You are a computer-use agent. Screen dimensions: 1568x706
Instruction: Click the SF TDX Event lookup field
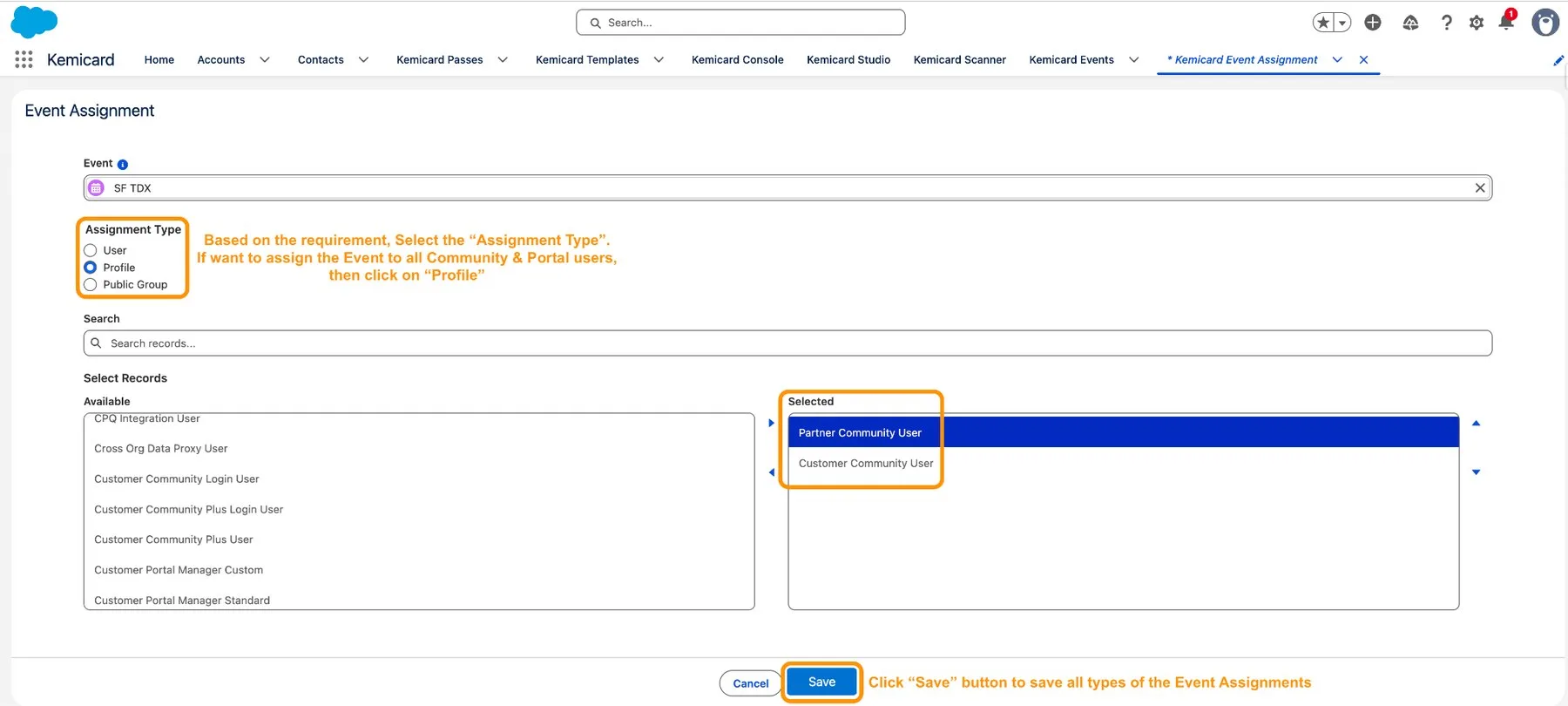(x=787, y=187)
